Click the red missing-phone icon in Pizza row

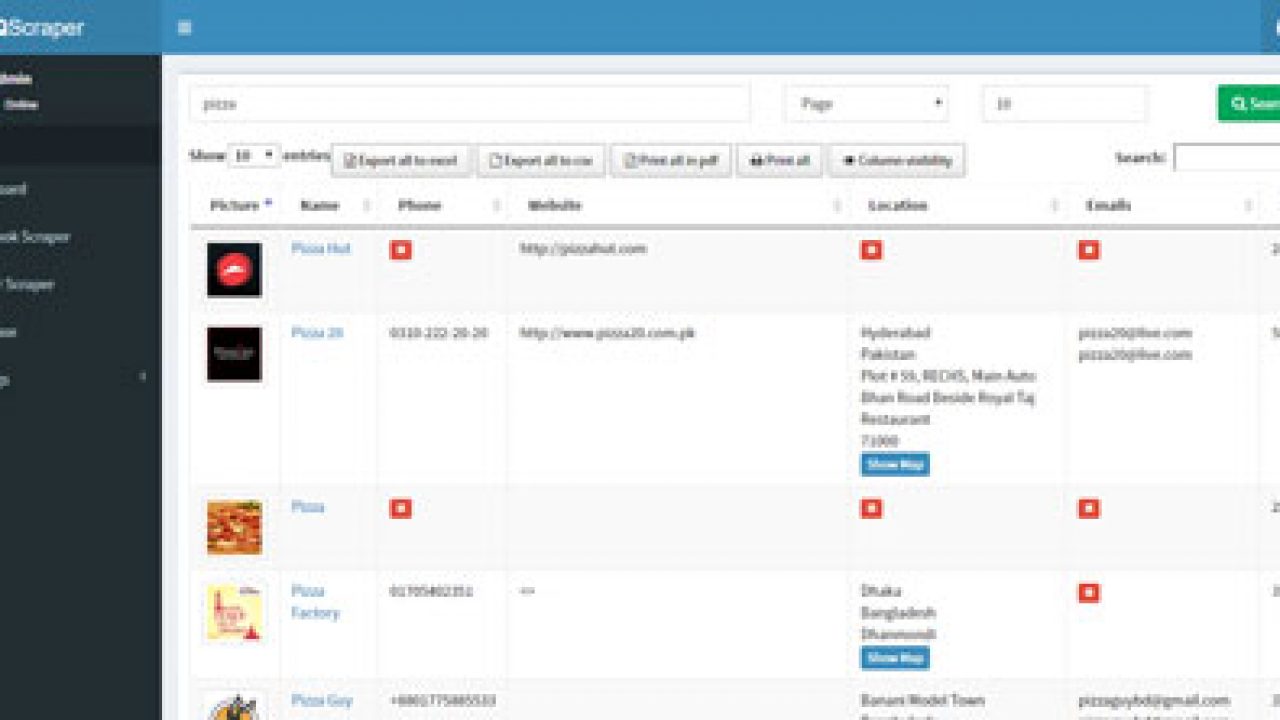[401, 508]
